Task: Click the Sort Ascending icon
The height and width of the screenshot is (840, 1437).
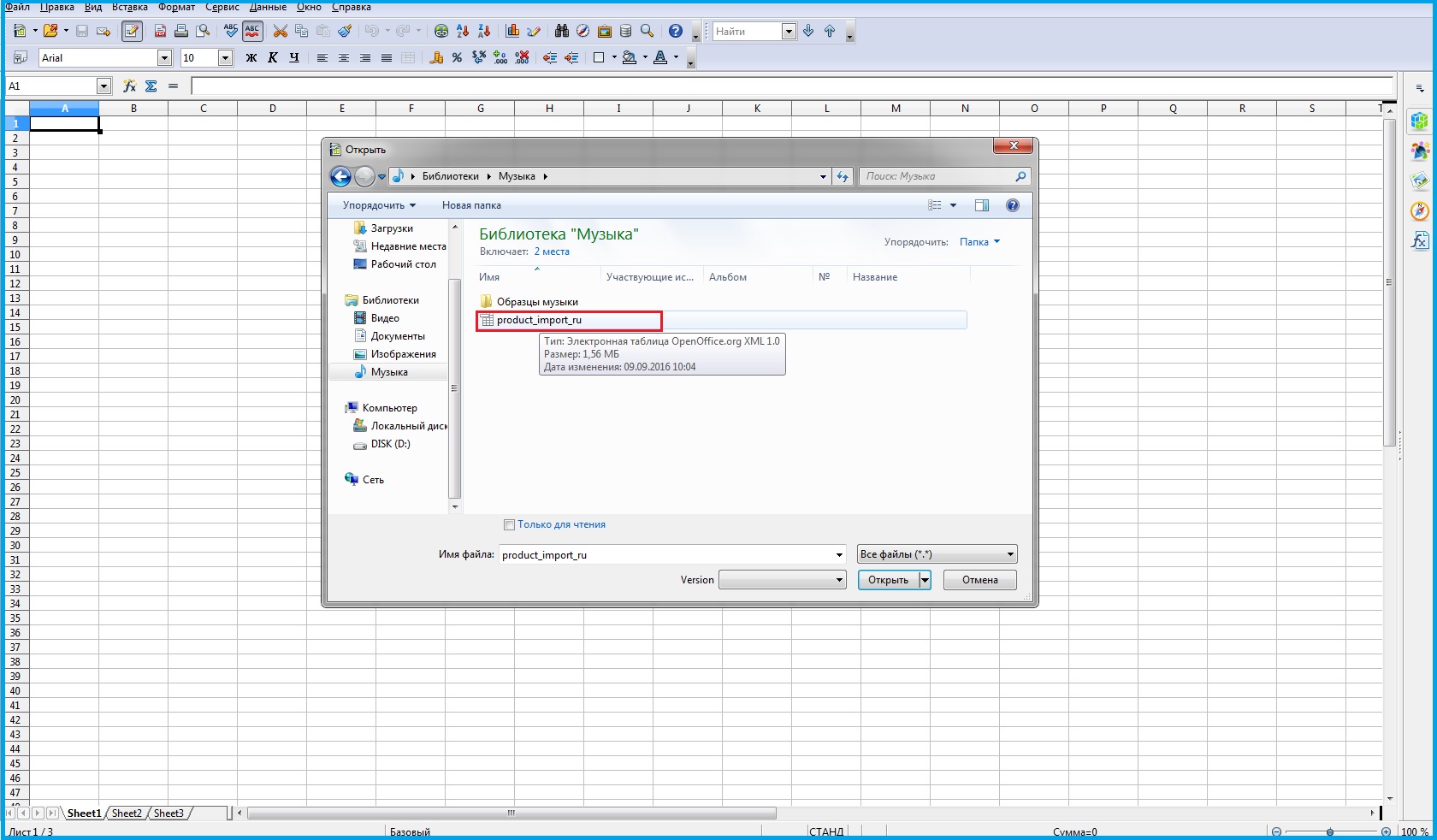Action: tap(463, 32)
